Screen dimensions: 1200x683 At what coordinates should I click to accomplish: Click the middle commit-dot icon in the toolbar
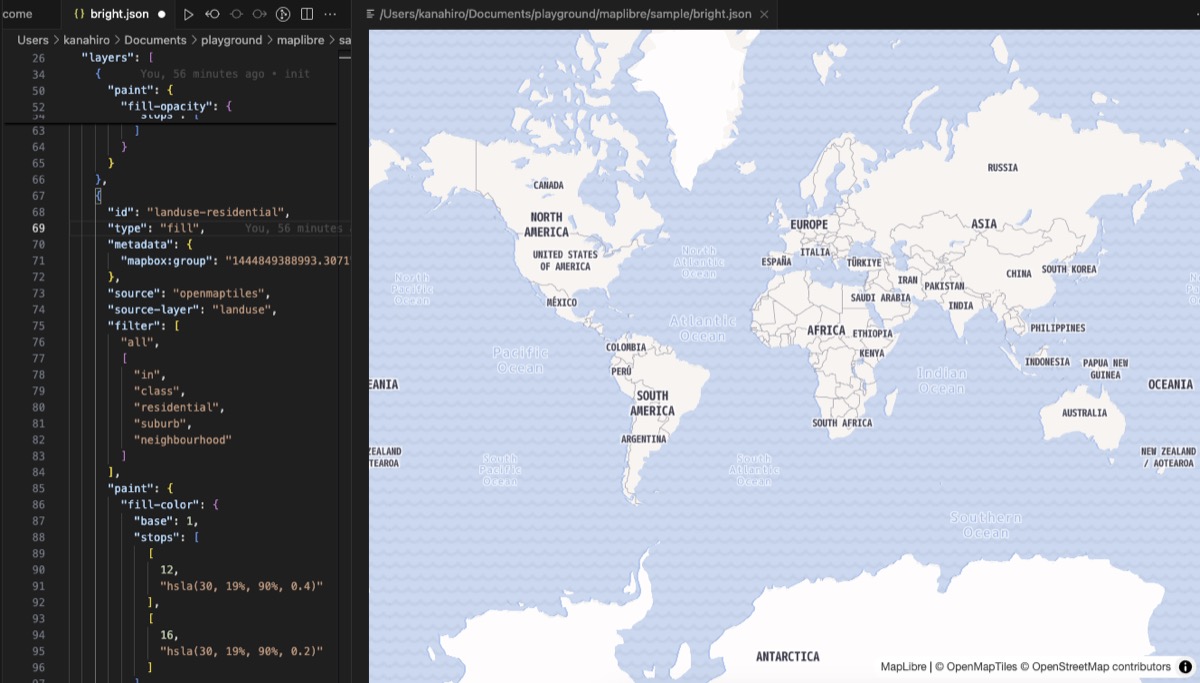(236, 14)
